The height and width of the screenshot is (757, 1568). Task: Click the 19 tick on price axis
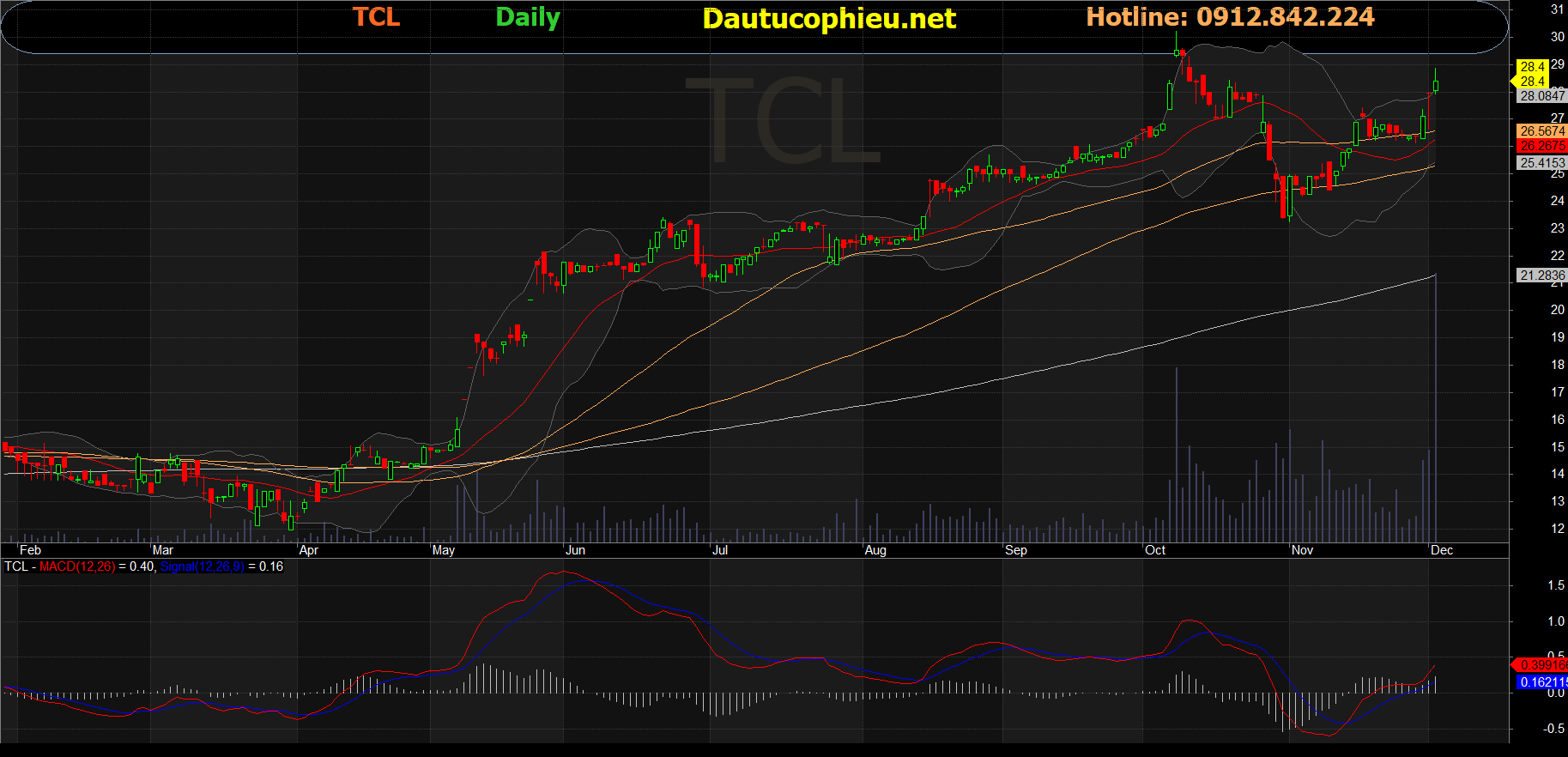point(1557,337)
